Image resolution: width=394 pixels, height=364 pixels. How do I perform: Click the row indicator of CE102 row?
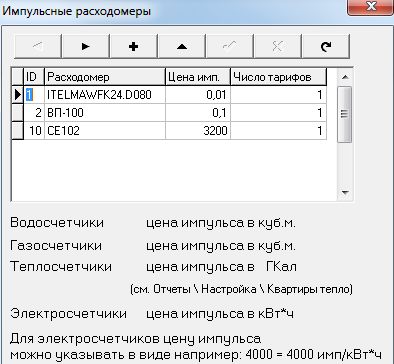click(17, 131)
